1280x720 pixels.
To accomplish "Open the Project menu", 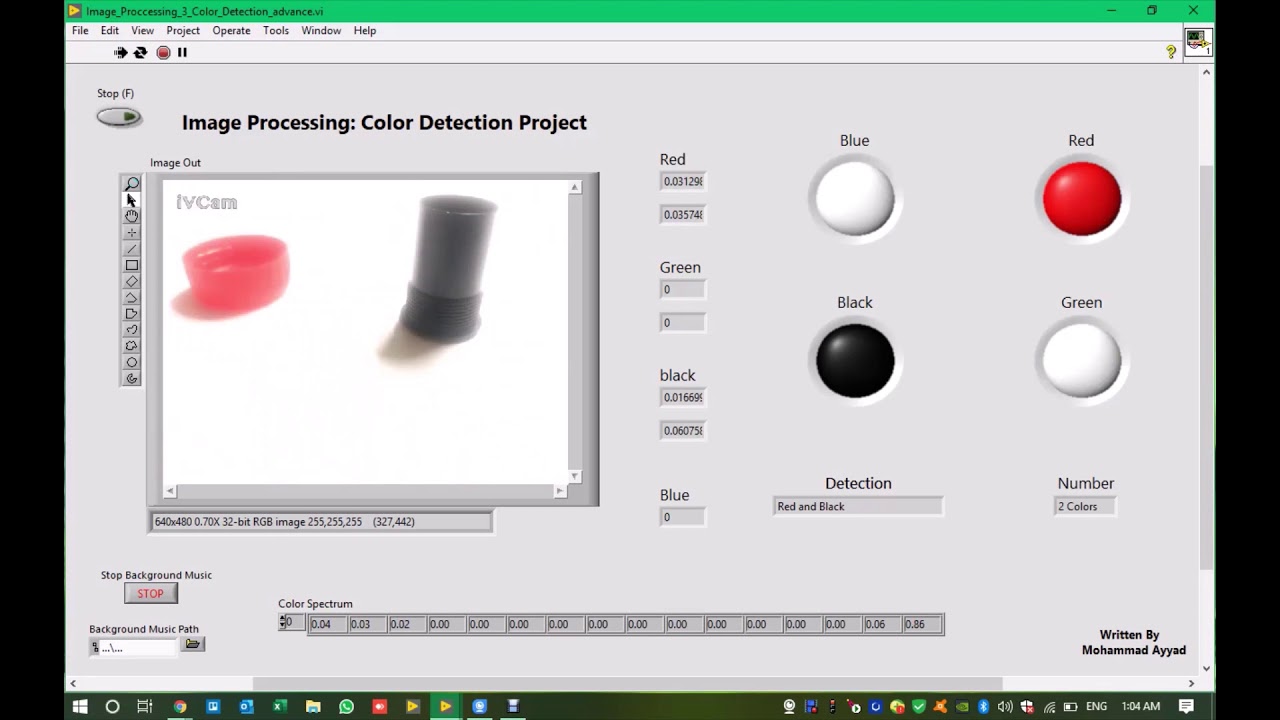I will [183, 30].
